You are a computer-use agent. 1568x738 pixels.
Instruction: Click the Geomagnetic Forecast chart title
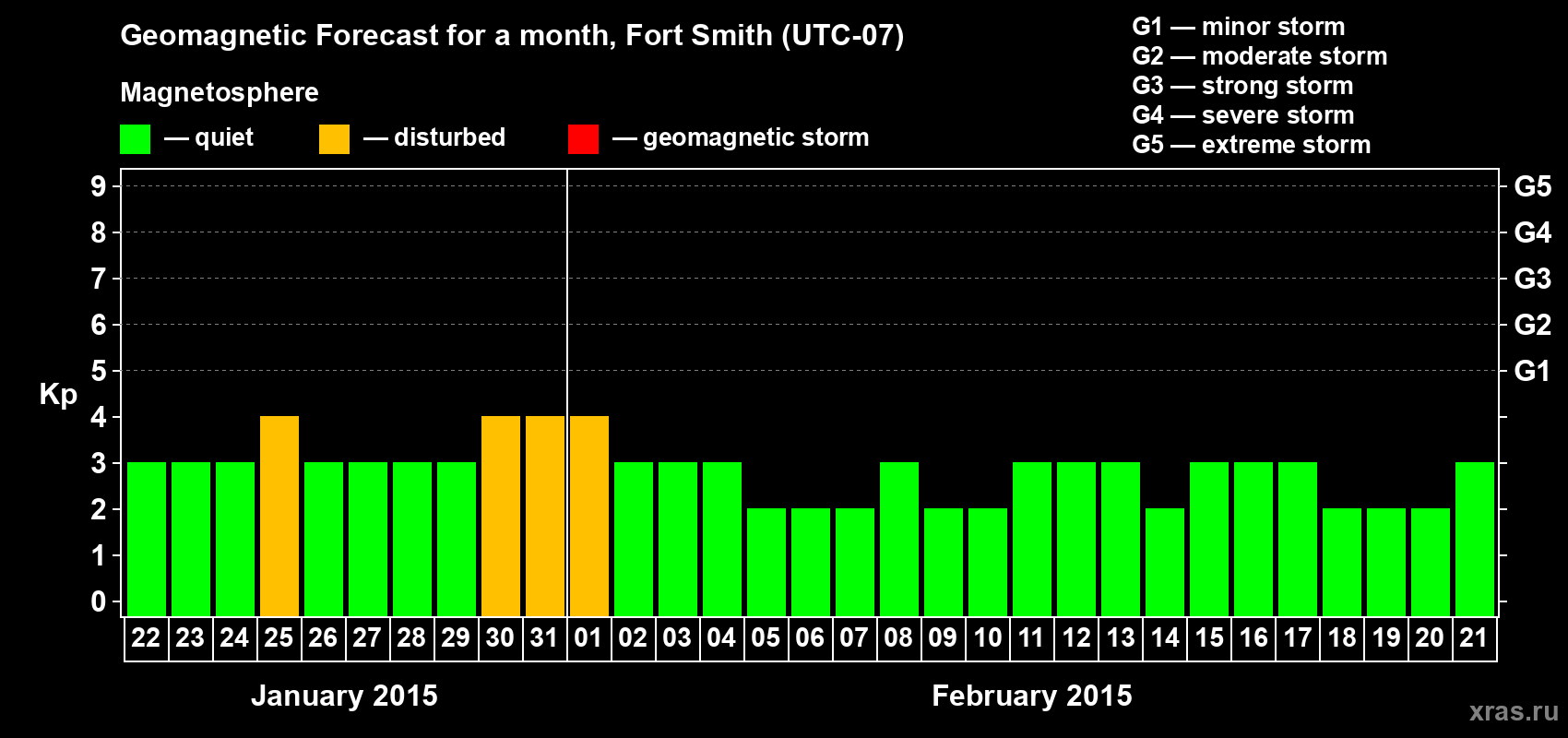(512, 36)
